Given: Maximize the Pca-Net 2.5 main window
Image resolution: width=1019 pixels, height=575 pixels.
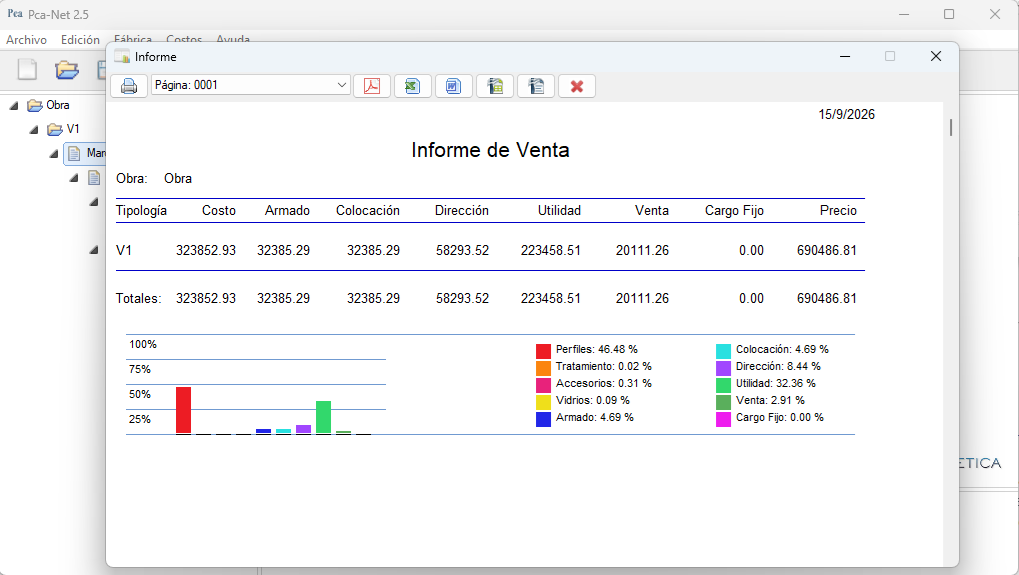Looking at the screenshot, I should 949,14.
